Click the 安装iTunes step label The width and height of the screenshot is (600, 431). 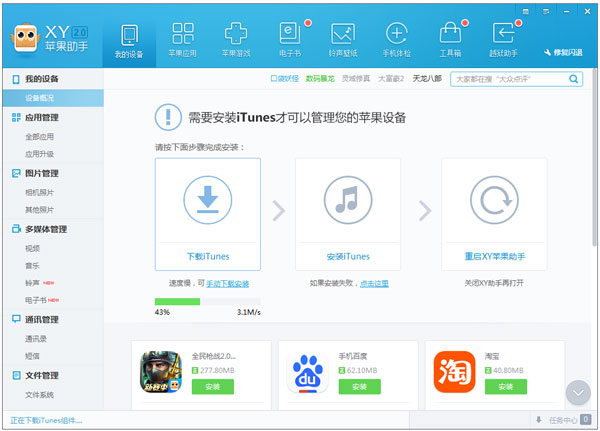348,256
